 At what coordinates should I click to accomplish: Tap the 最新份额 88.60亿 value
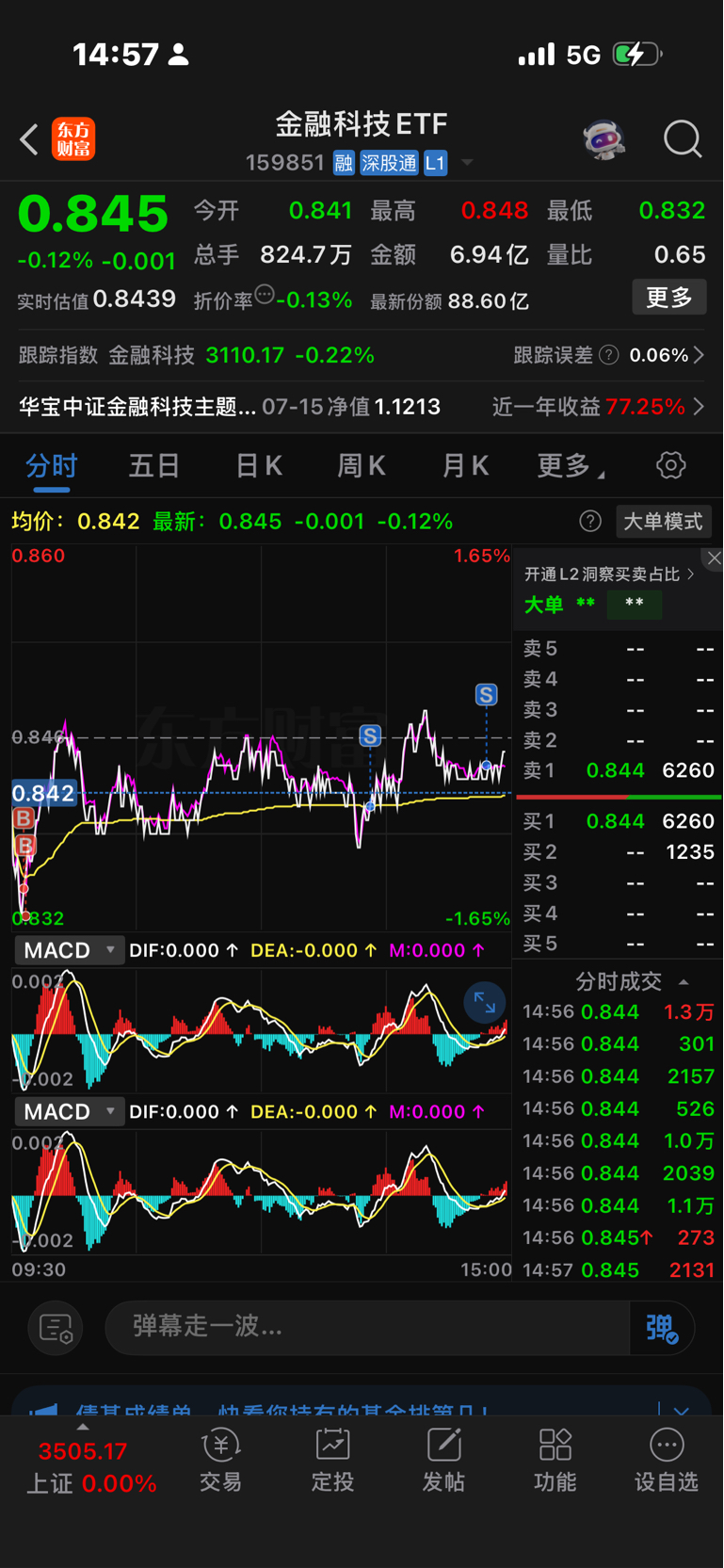(489, 301)
